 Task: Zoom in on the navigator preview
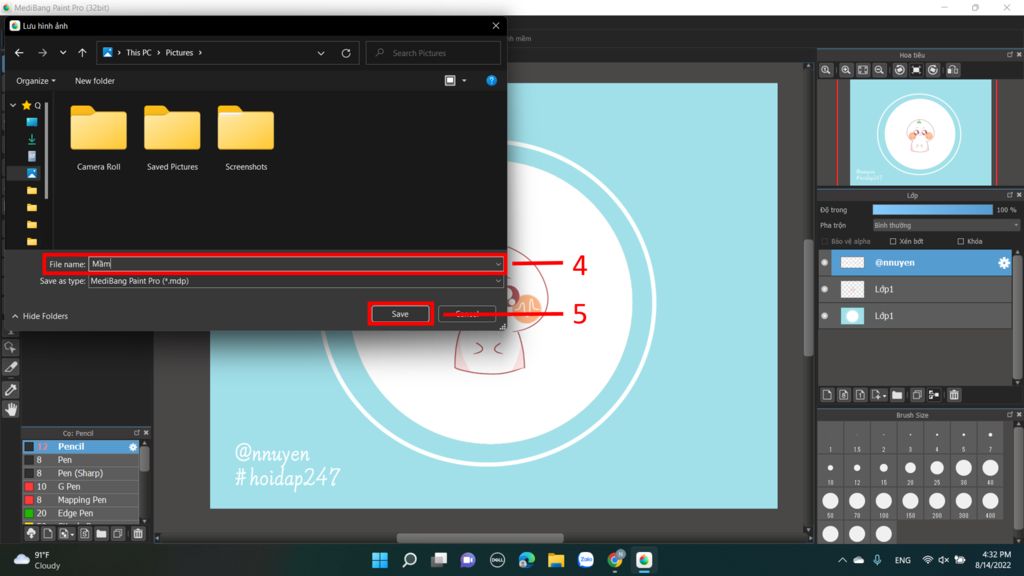(x=846, y=70)
